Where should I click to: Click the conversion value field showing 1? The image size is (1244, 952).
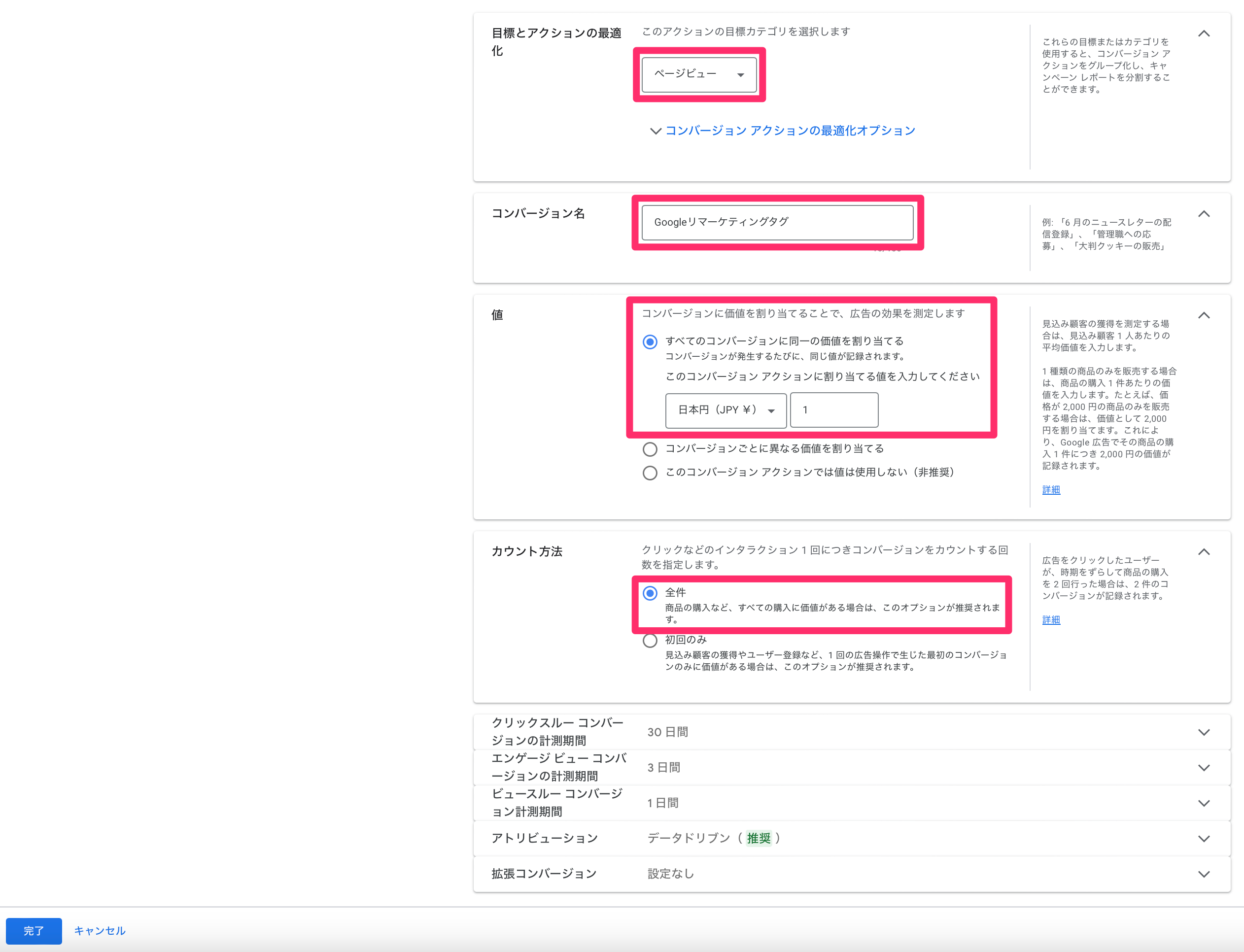pos(834,410)
